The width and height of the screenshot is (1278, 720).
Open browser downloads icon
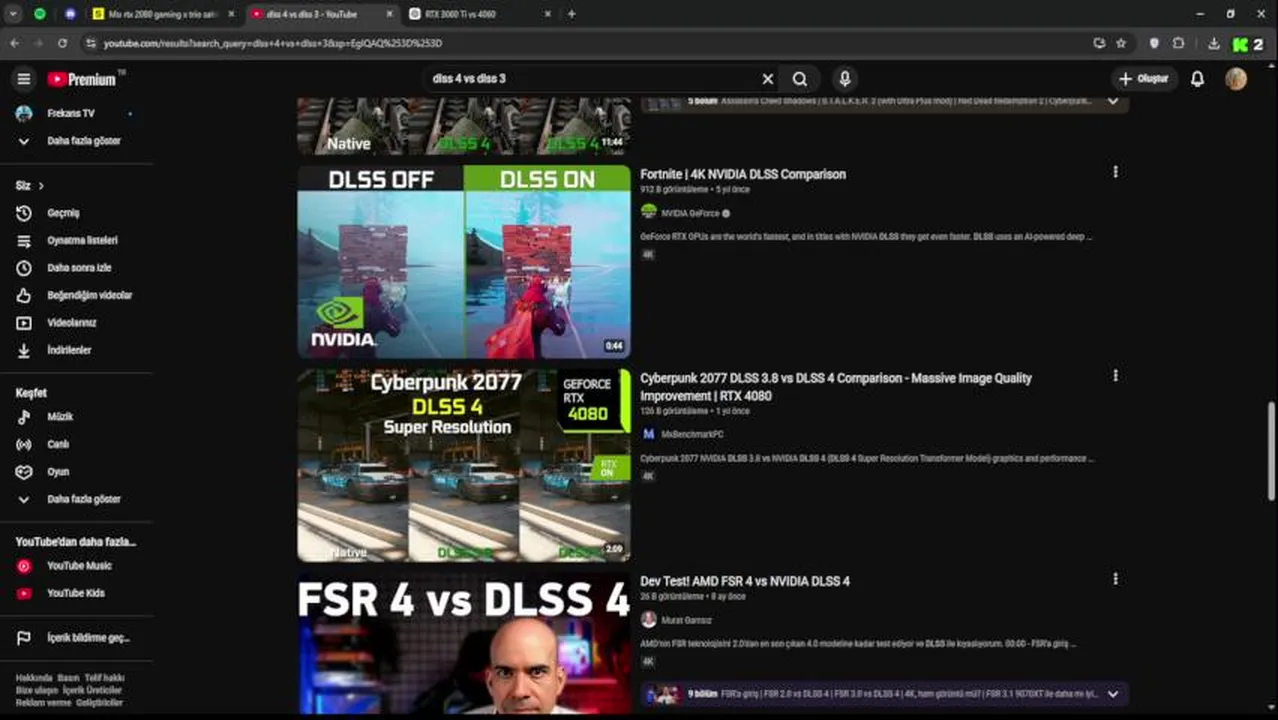pos(1213,43)
